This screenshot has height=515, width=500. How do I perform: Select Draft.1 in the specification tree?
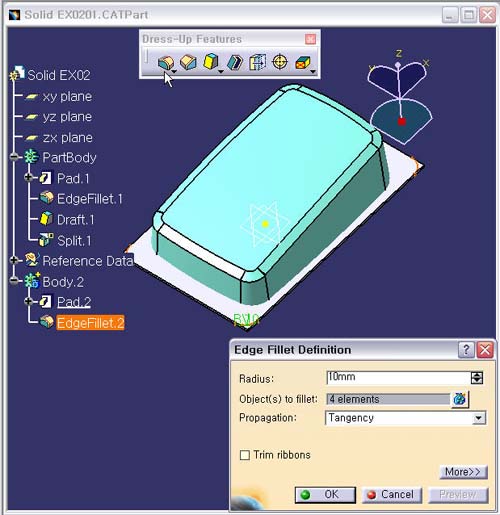[76, 220]
